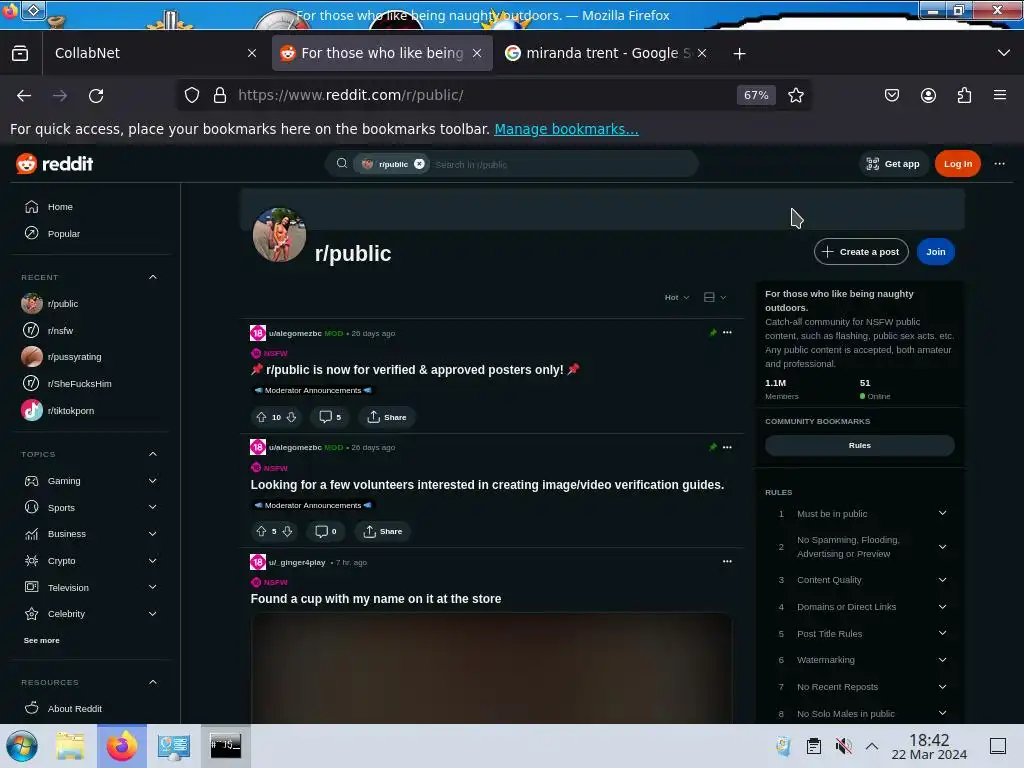
Task: Reload the current page
Action: point(96,95)
